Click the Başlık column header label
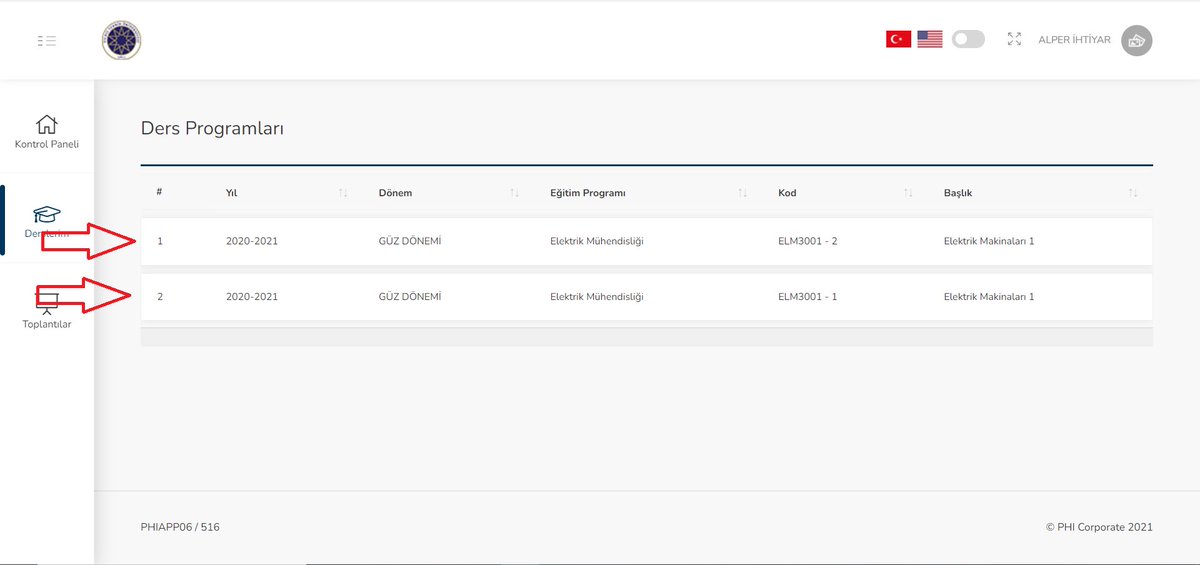Image resolution: width=1200 pixels, height=565 pixels. [x=958, y=193]
